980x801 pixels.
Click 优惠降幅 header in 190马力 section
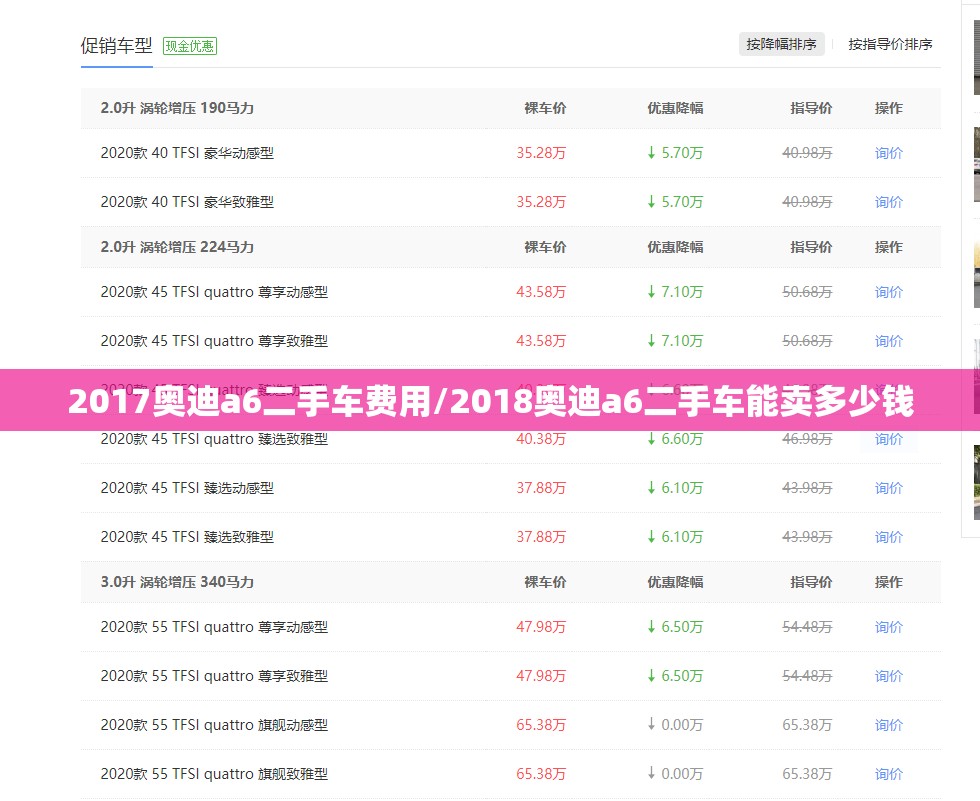(x=675, y=108)
